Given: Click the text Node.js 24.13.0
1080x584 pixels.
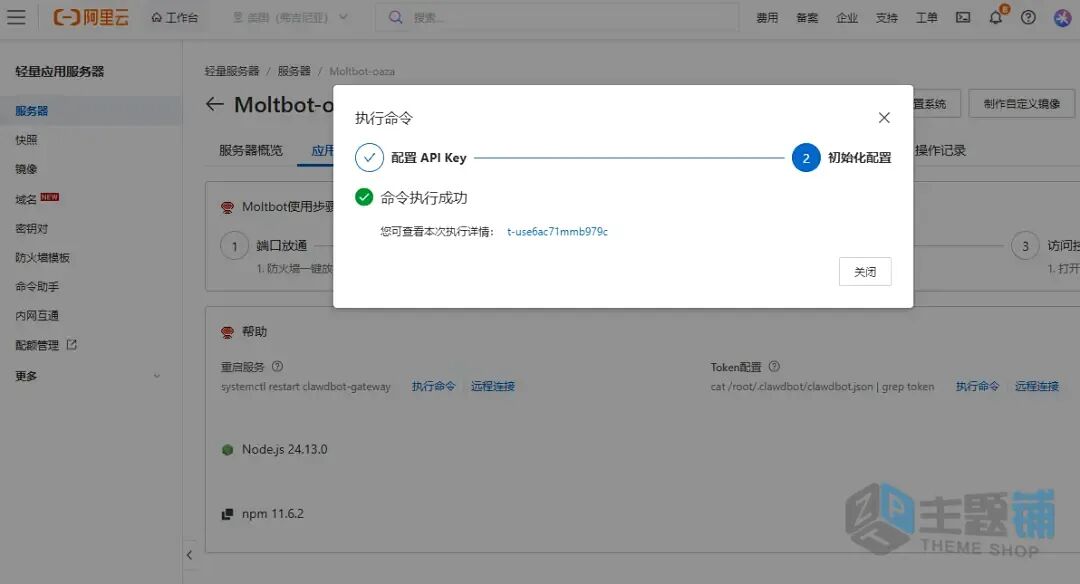Looking at the screenshot, I should 284,449.
